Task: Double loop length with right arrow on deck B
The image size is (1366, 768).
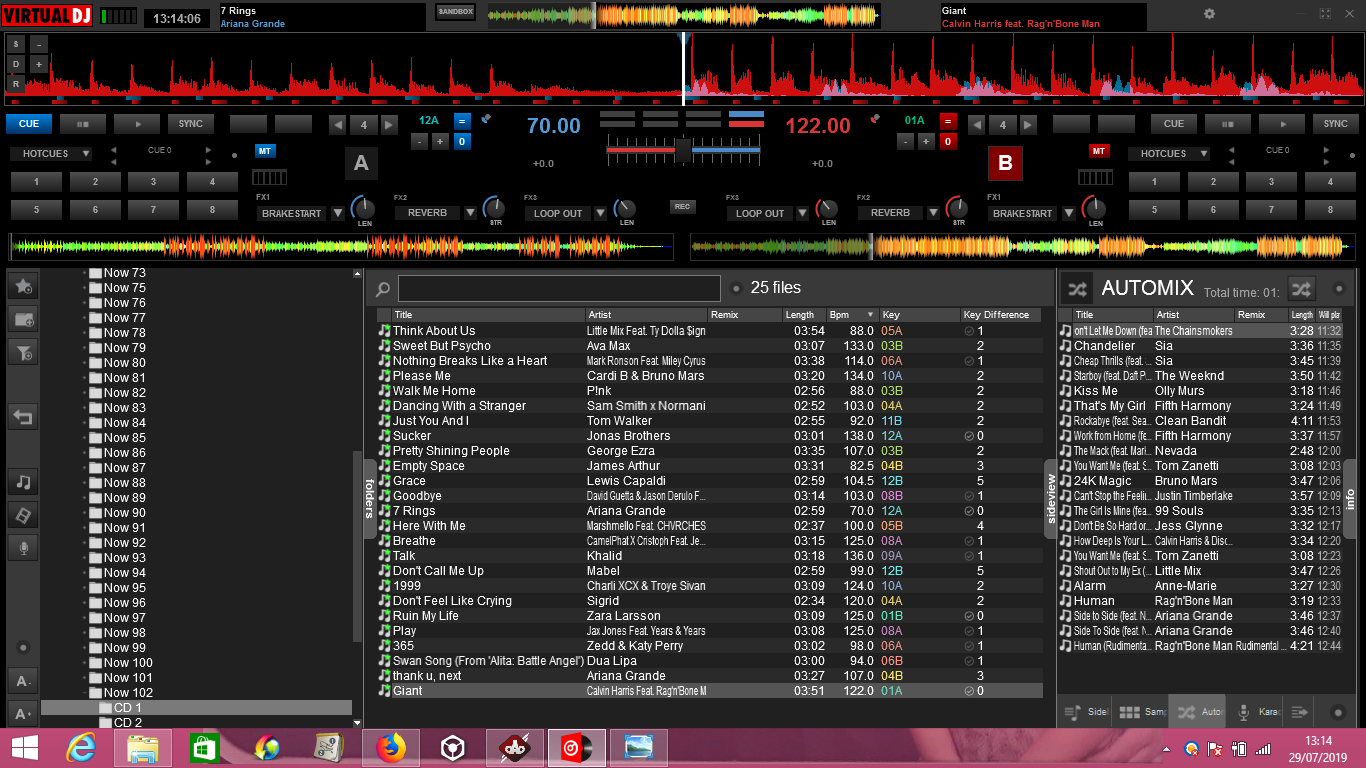Action: 1028,125
